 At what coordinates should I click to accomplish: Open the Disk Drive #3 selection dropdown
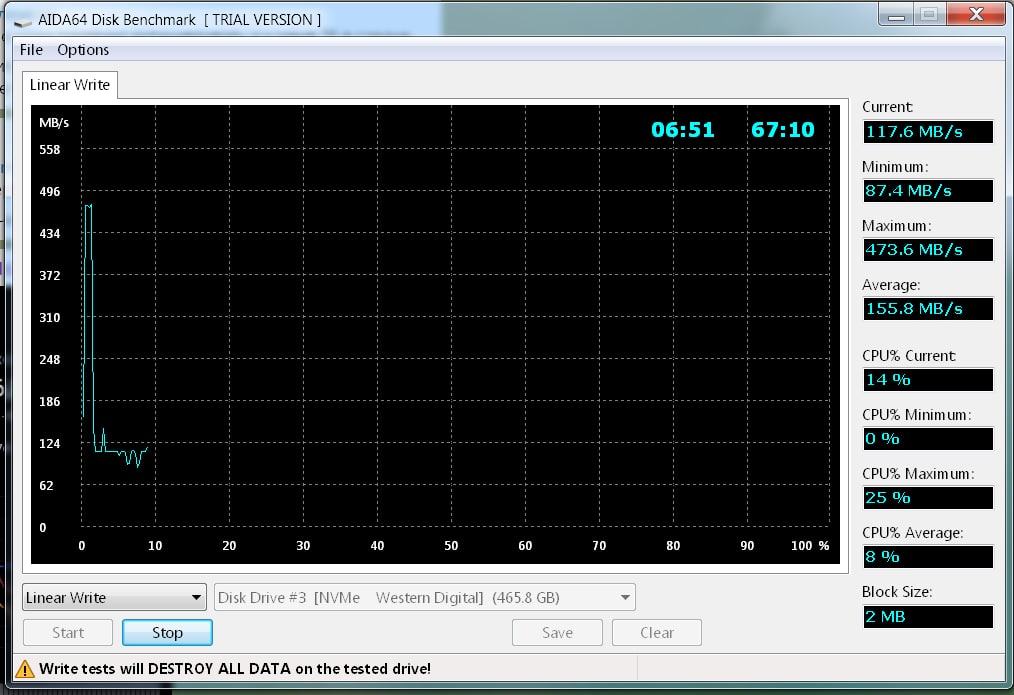pos(425,597)
